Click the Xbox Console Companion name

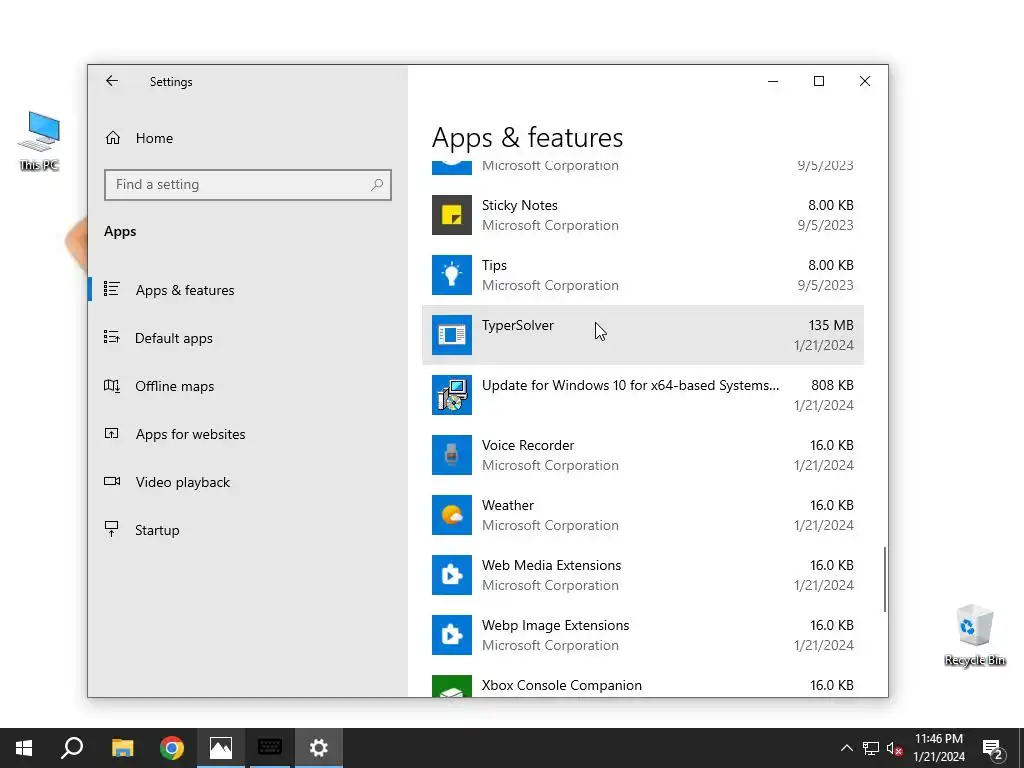point(562,685)
